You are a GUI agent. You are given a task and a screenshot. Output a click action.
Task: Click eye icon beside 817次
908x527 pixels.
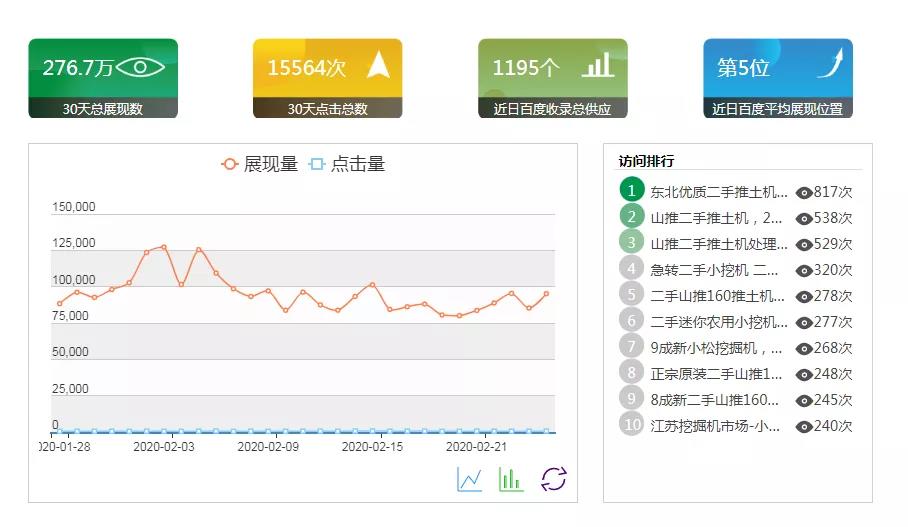click(x=804, y=193)
